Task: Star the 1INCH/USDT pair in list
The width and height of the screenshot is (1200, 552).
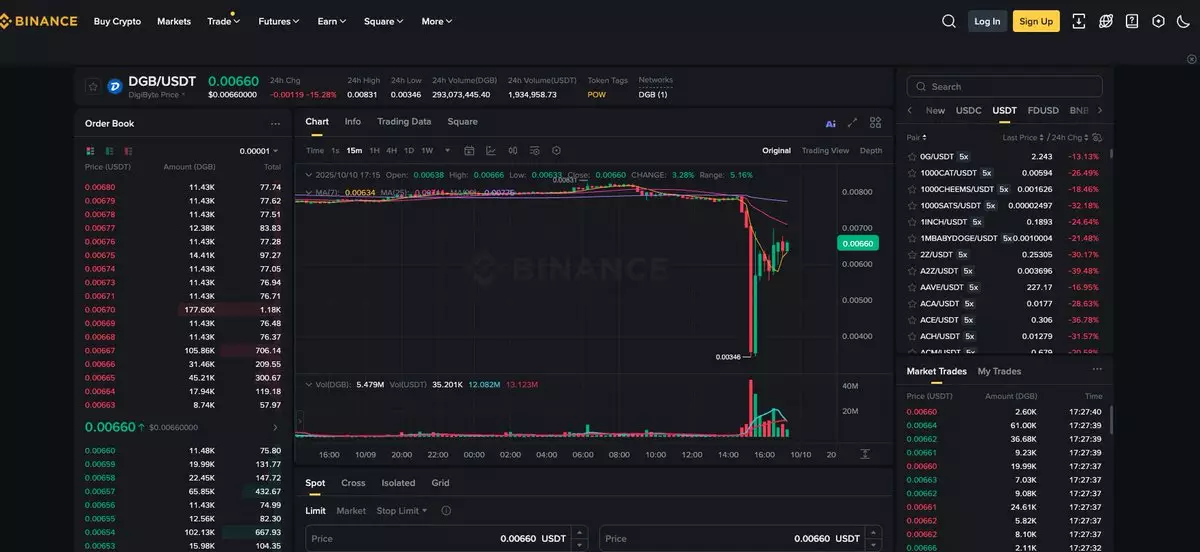Action: coord(911,222)
